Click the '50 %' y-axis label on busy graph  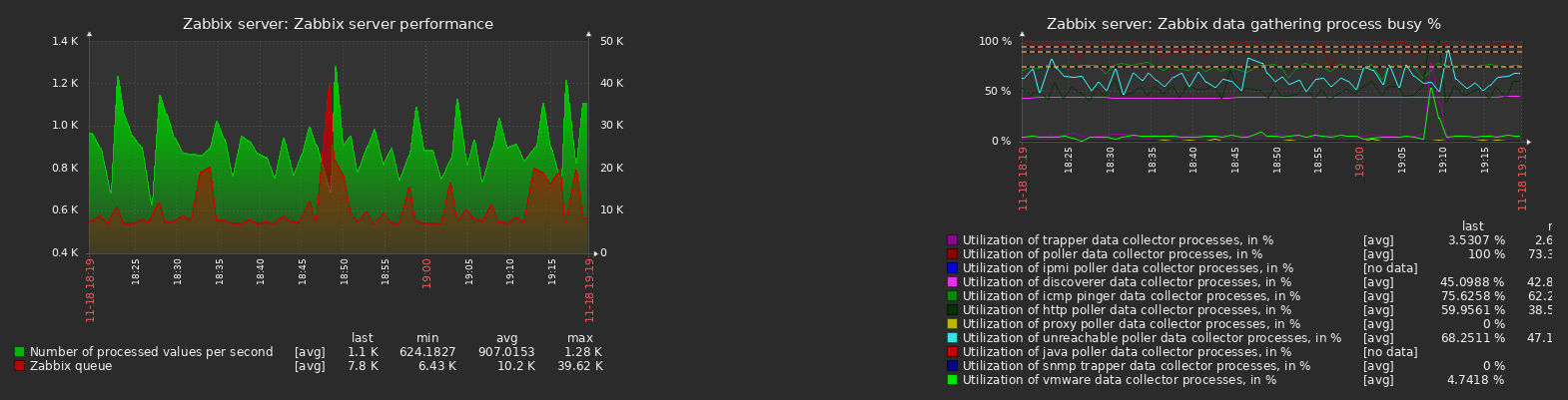pyautogui.click(x=999, y=91)
